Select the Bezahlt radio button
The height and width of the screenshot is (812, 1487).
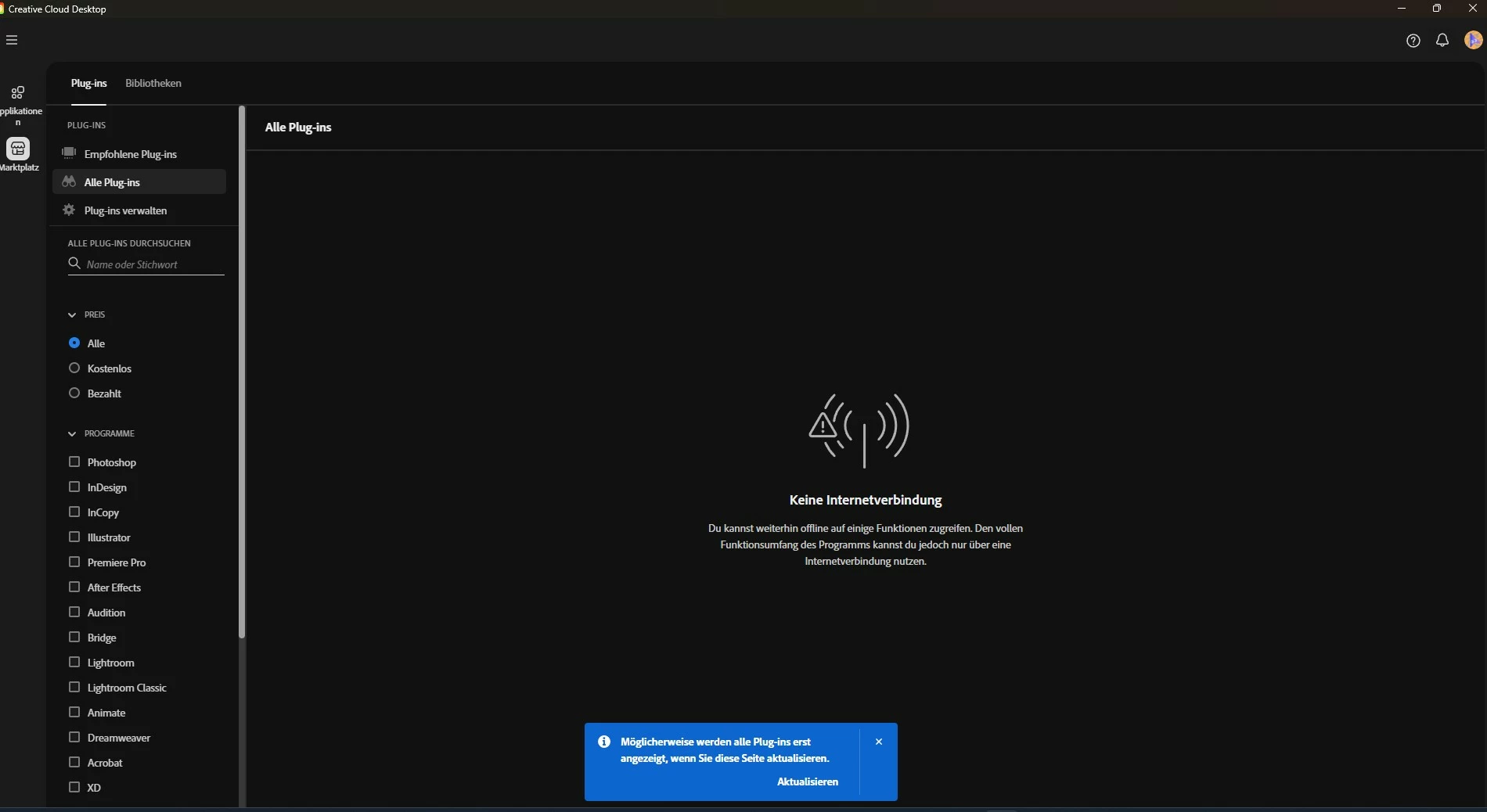[74, 393]
